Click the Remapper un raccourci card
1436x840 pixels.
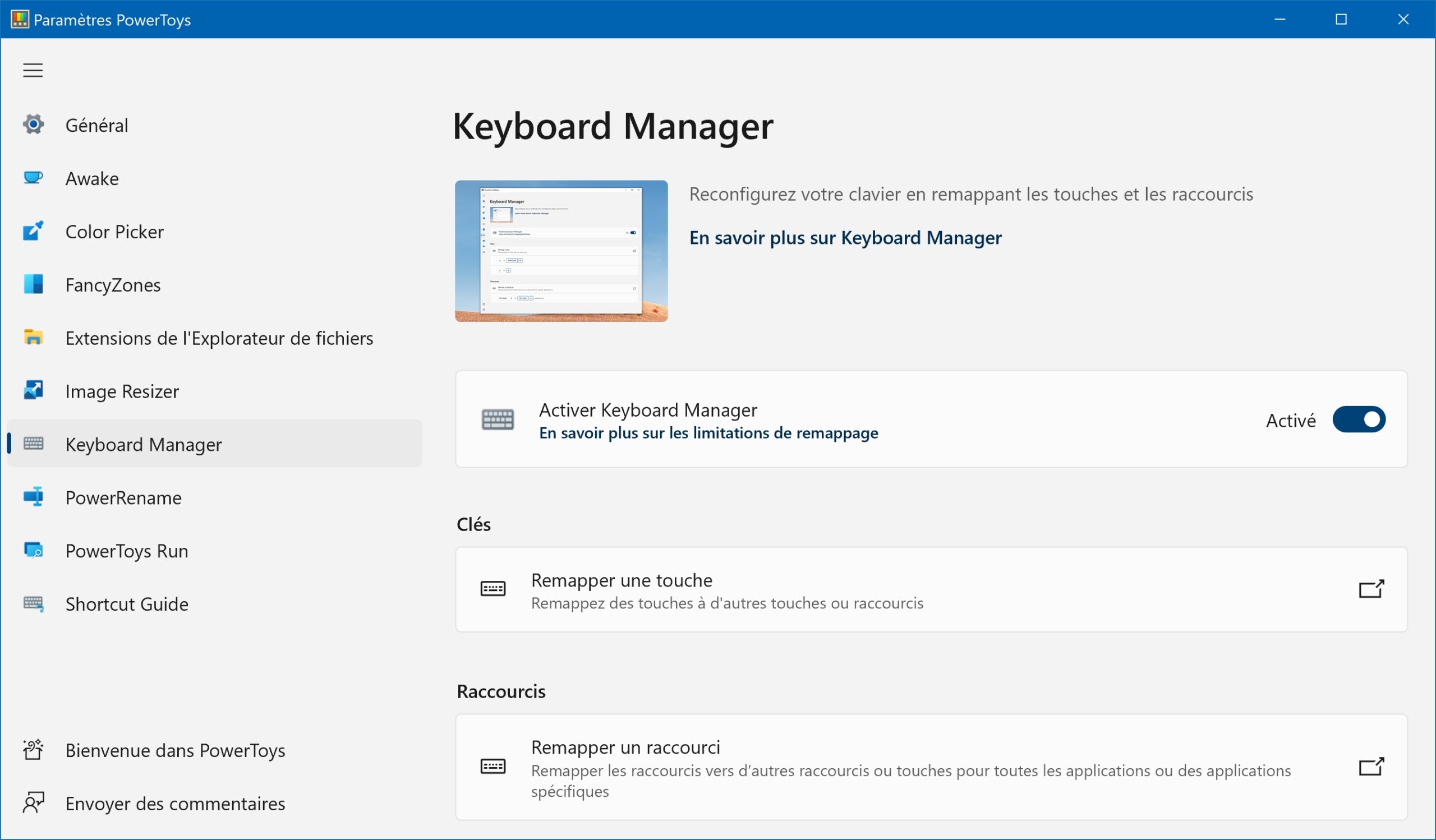click(x=931, y=767)
